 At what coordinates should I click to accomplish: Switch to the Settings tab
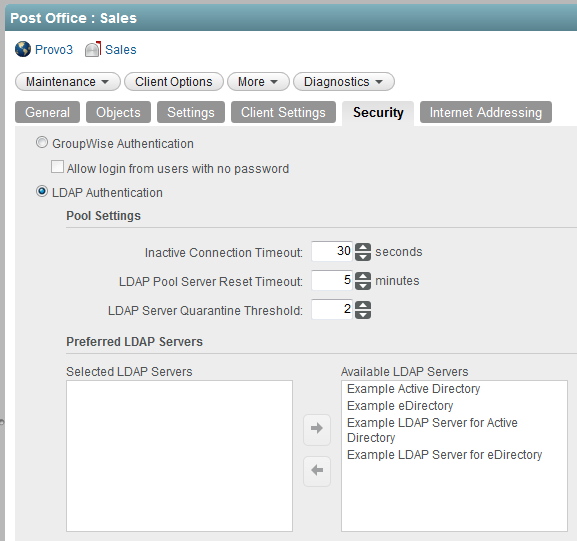[x=191, y=112]
